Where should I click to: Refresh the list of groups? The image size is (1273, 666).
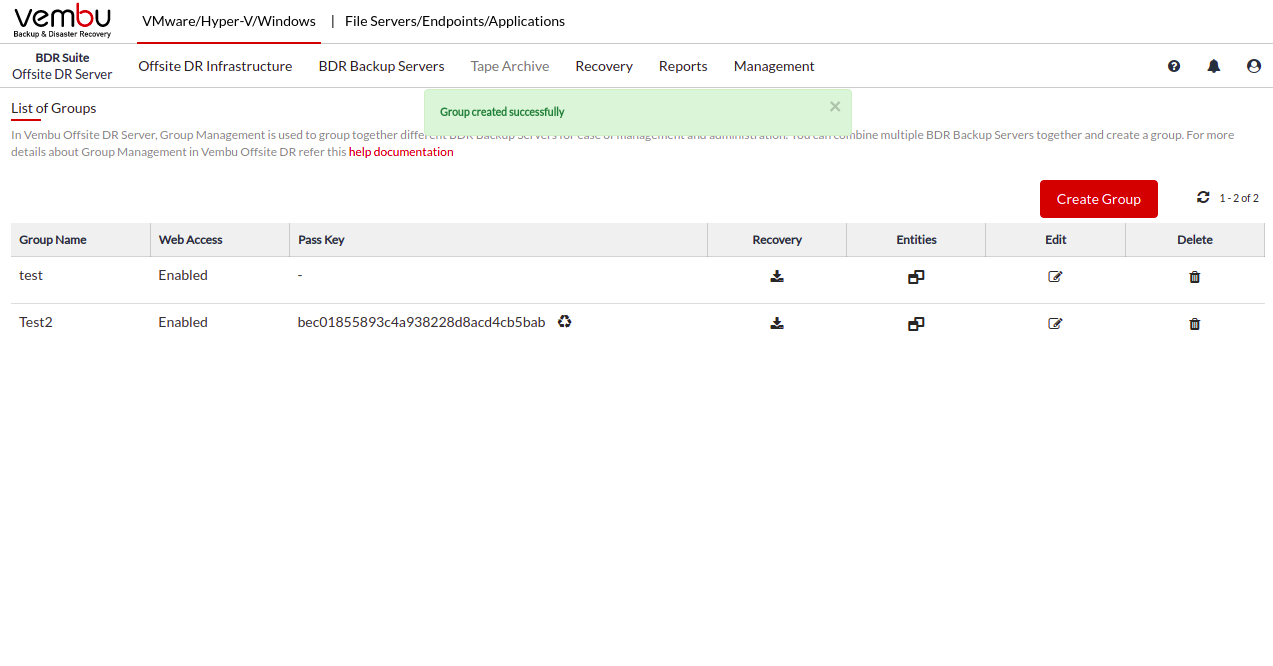click(1203, 197)
